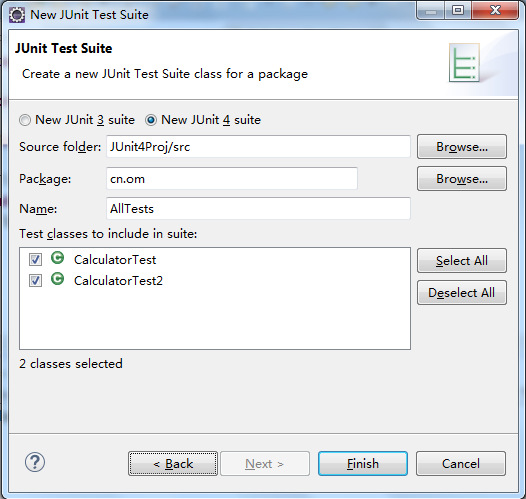Select the New JUnit 3 suite radio button
Viewport: 526px width, 499px height.
(25, 120)
